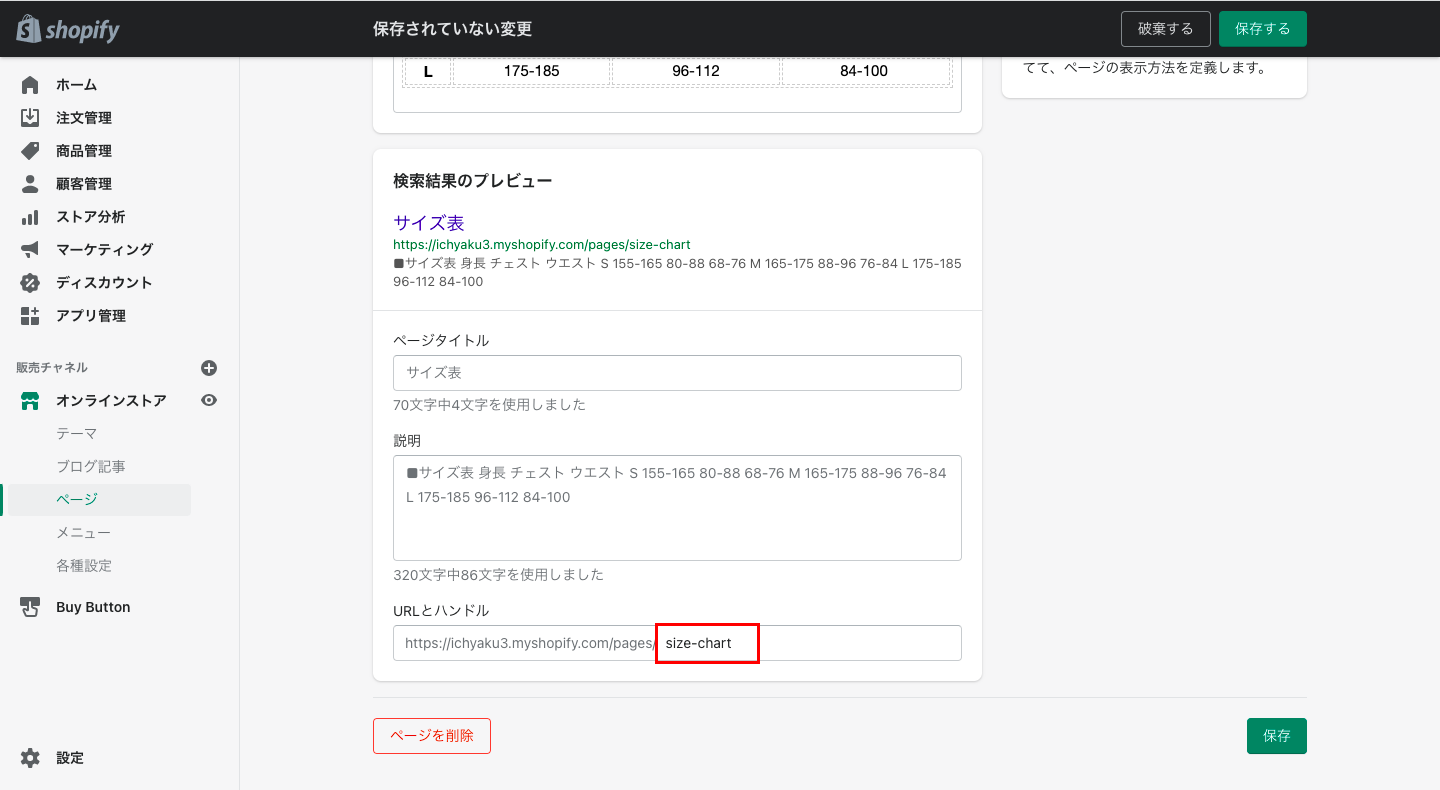
Task: Open ブログ記事 submenu item
Action: tap(91, 467)
